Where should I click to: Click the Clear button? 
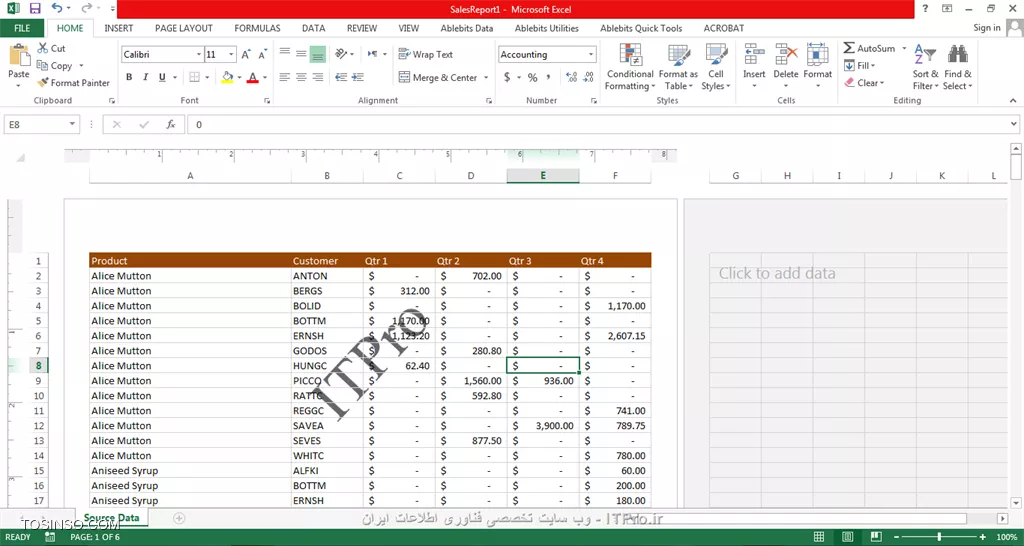click(863, 83)
